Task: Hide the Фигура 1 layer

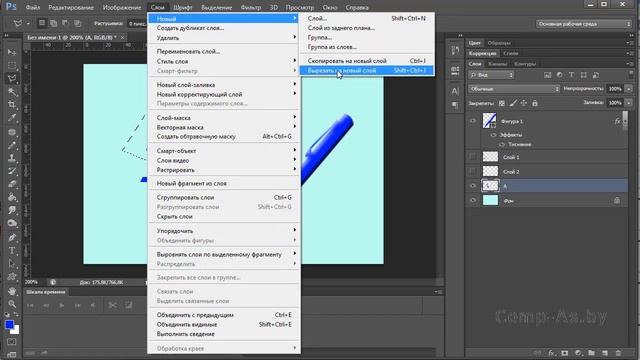Action: point(473,121)
